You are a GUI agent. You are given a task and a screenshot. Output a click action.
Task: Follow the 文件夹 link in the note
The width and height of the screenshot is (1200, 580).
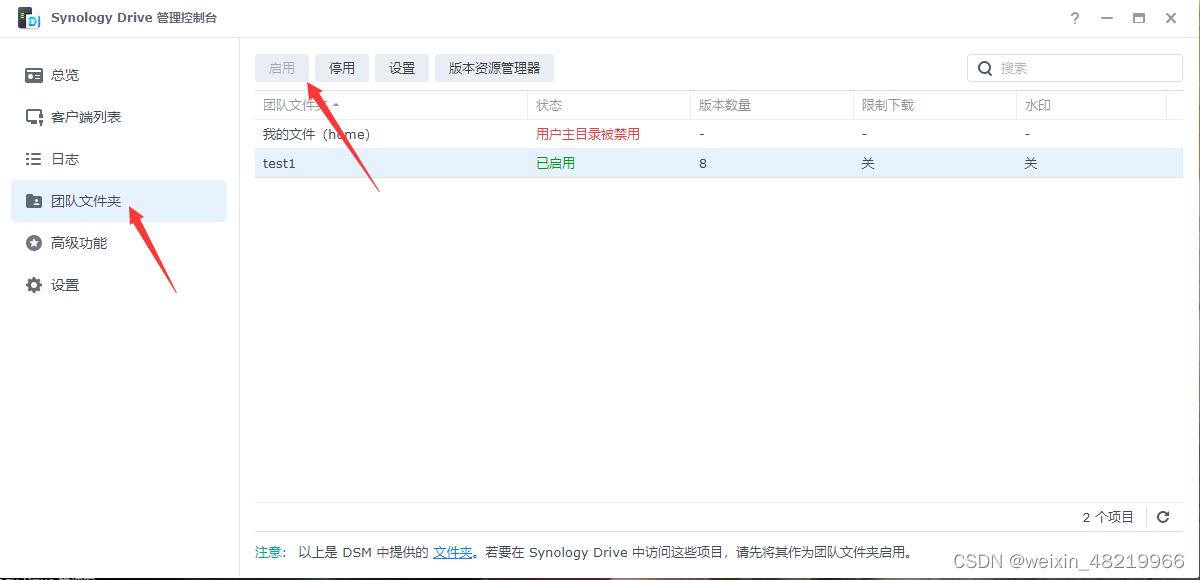pos(452,552)
